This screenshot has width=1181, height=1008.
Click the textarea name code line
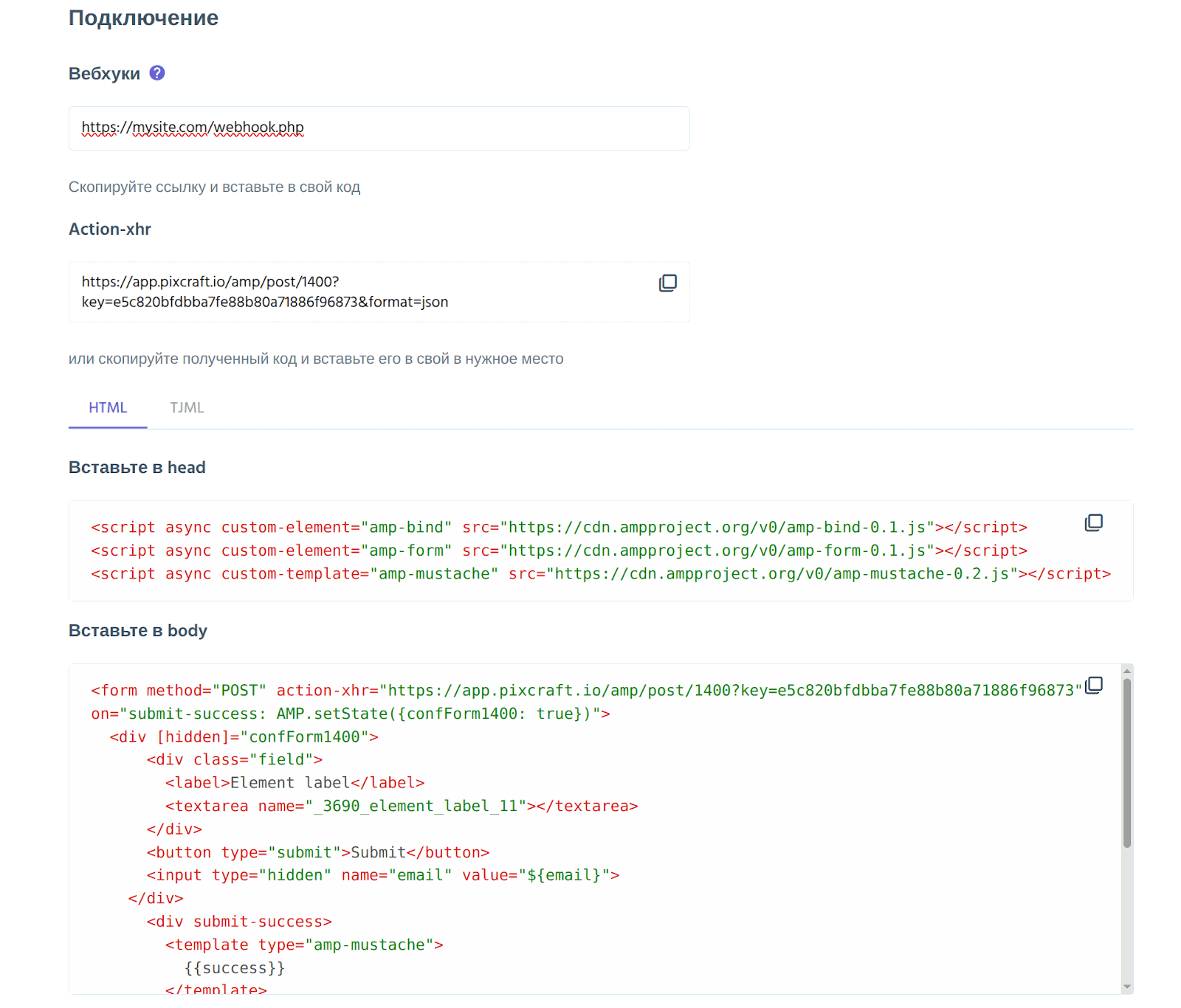[402, 807]
